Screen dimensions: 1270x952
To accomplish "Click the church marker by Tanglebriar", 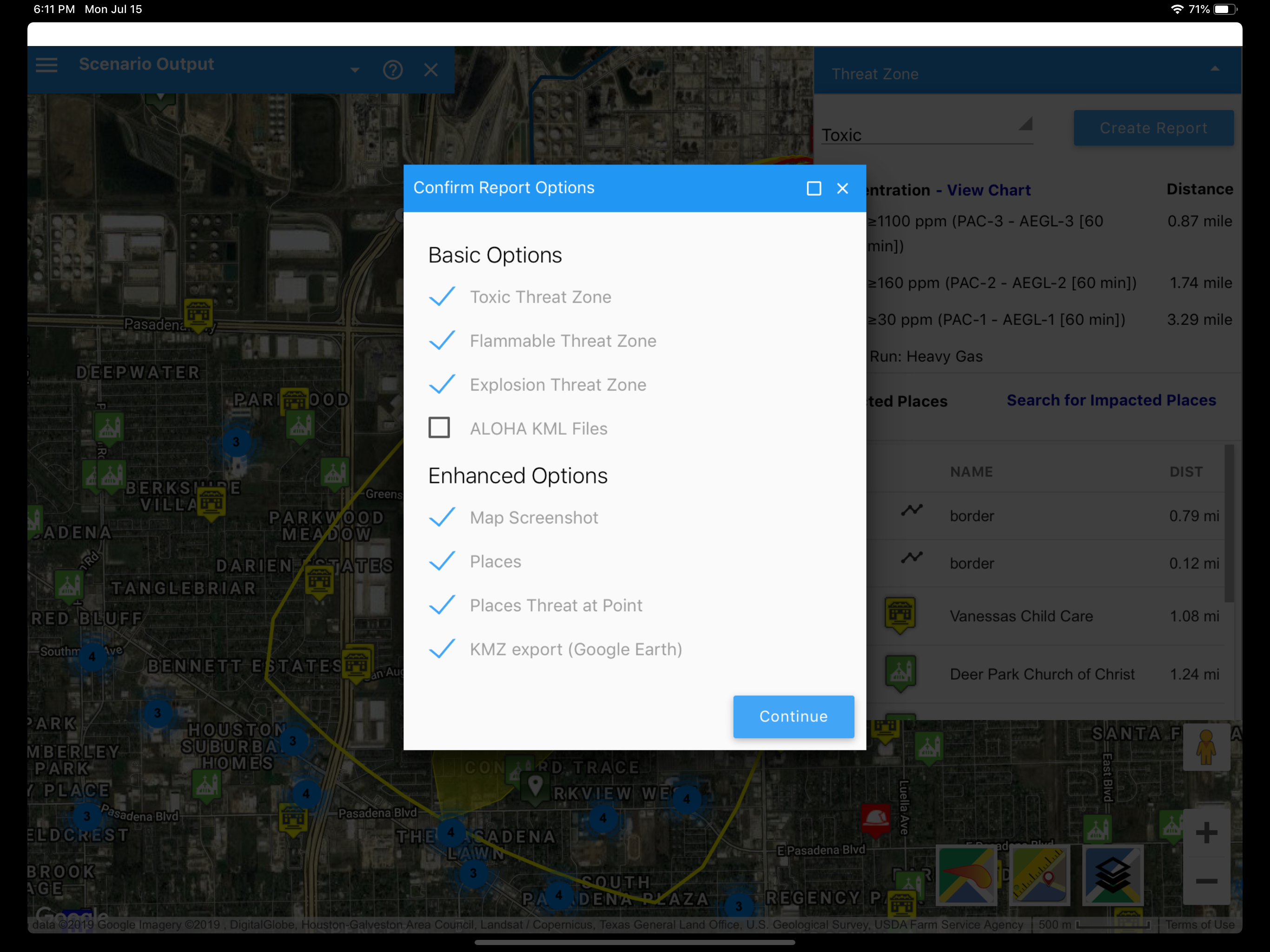I will [69, 586].
